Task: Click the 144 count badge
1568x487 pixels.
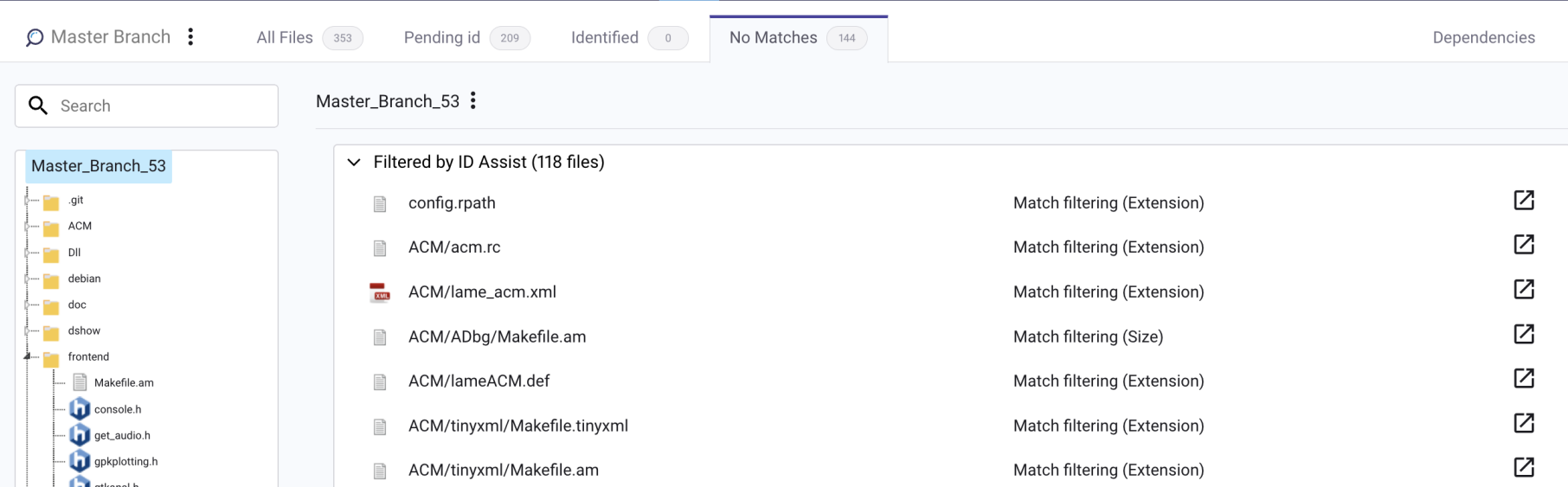Action: click(846, 38)
